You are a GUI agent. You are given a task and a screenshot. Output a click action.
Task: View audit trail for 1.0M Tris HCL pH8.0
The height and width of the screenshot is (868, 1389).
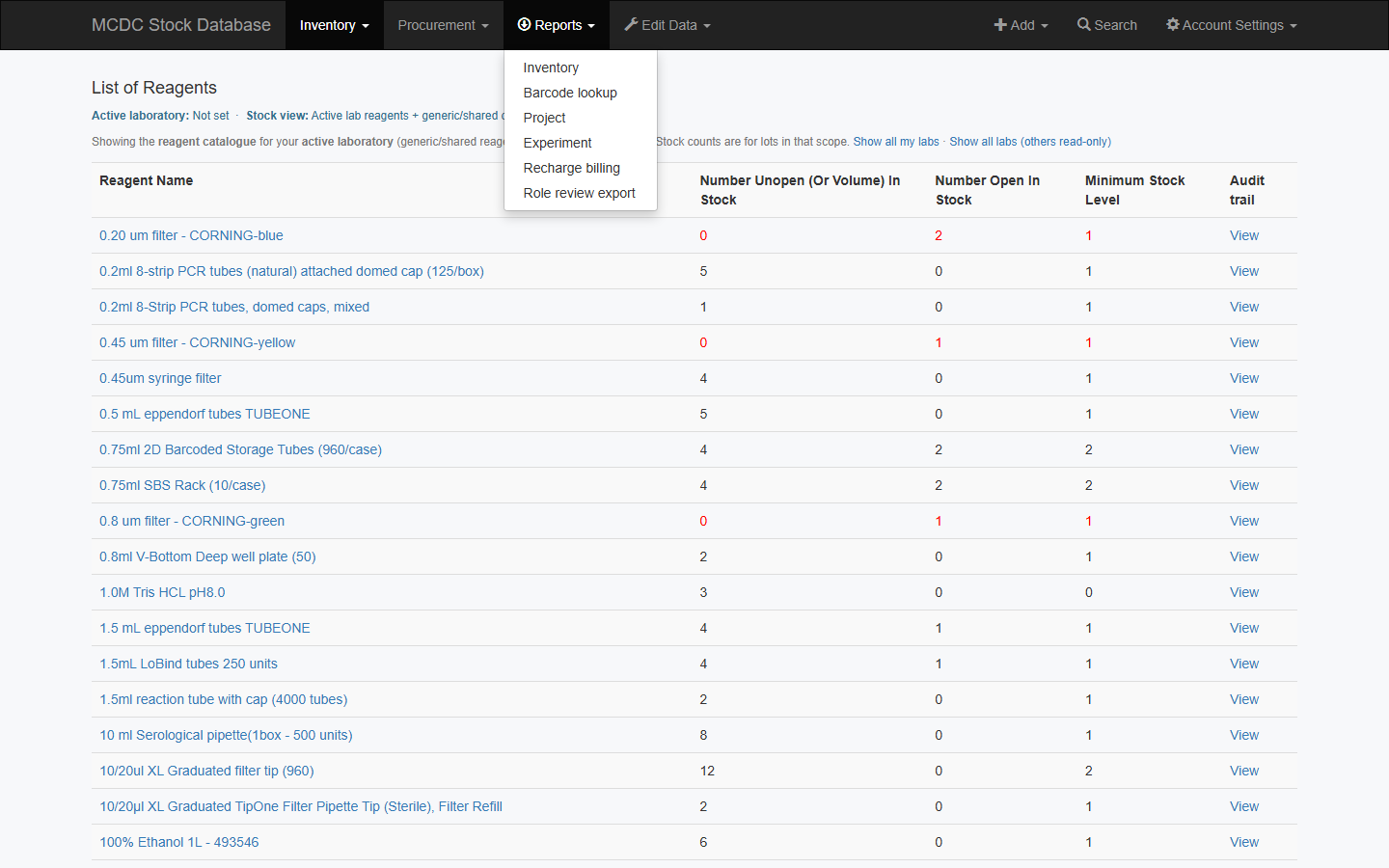click(1244, 592)
